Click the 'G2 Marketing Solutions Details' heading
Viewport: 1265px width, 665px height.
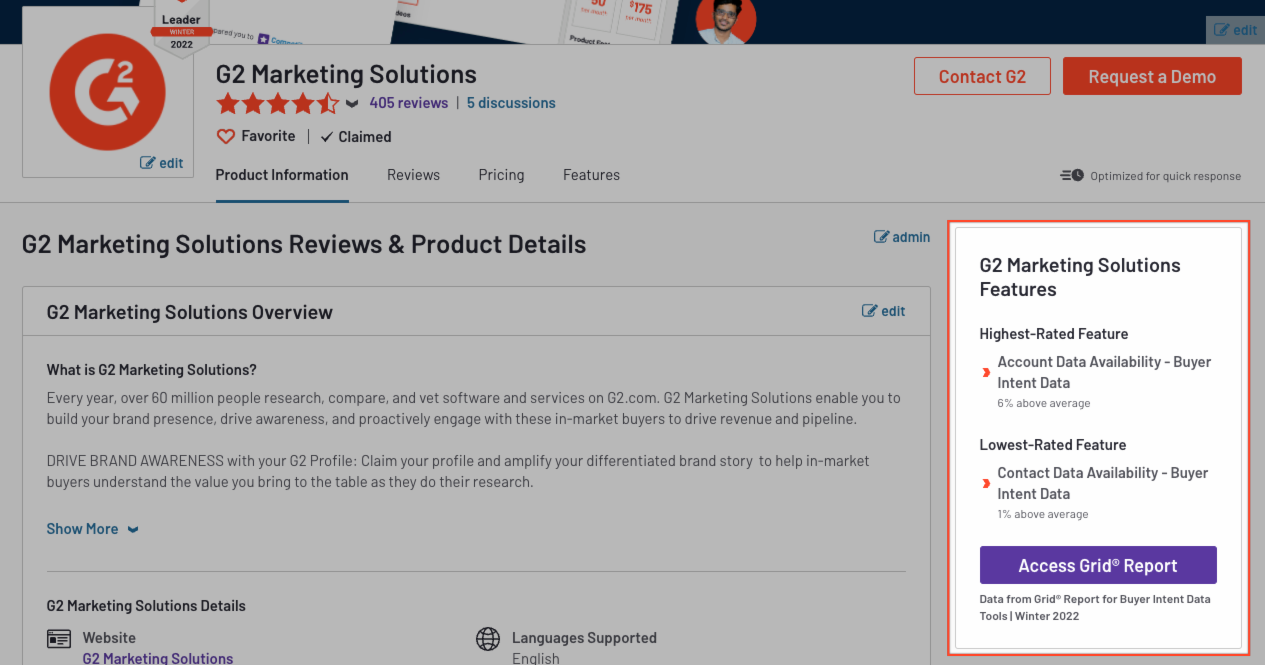point(146,606)
